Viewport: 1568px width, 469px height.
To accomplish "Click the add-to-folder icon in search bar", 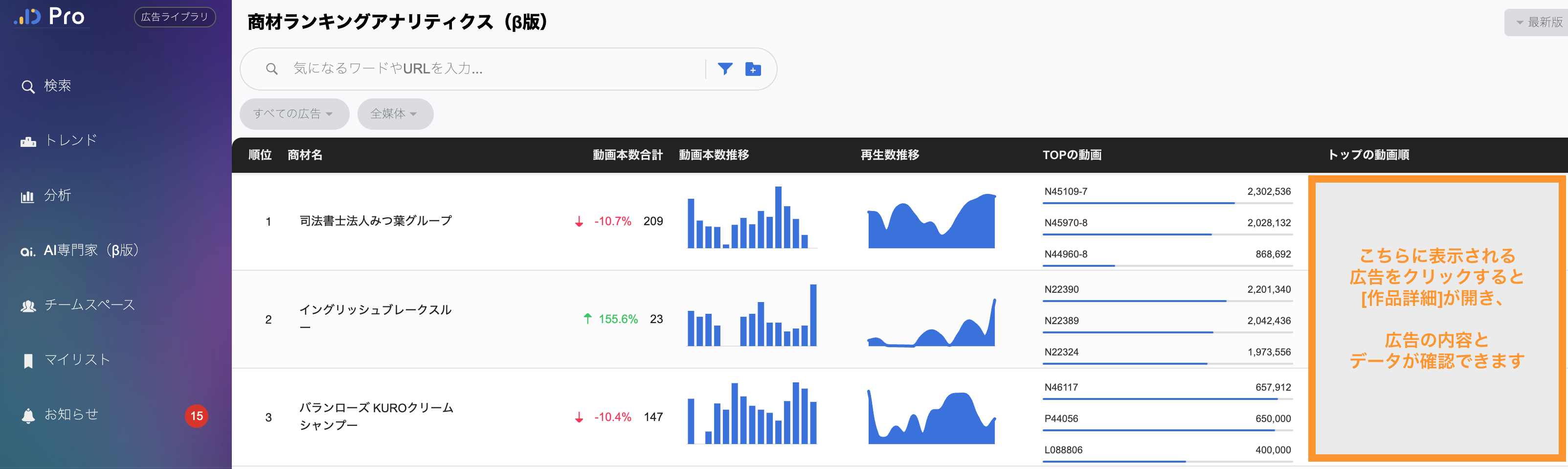I will tap(753, 70).
